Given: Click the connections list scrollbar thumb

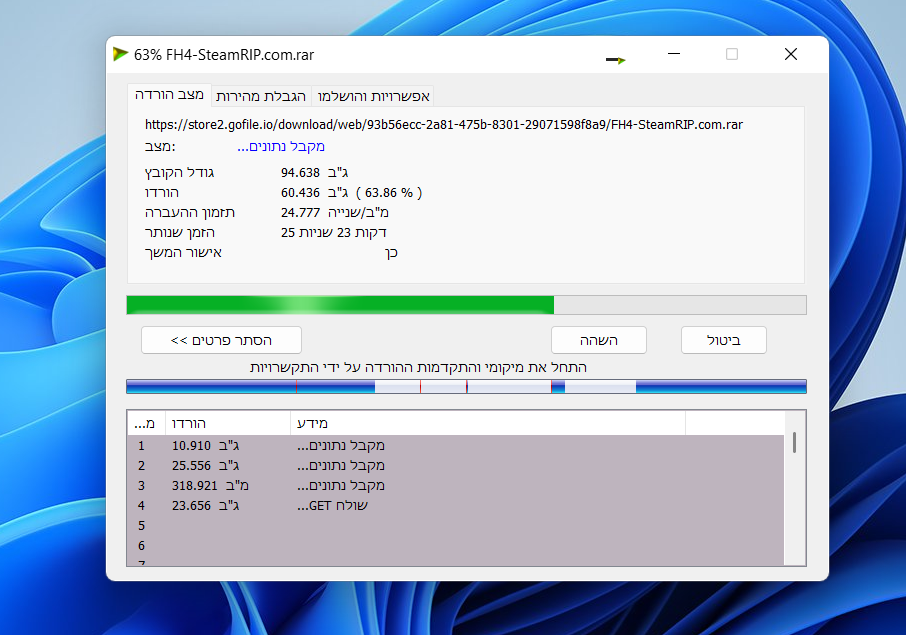Looking at the screenshot, I should [x=794, y=443].
